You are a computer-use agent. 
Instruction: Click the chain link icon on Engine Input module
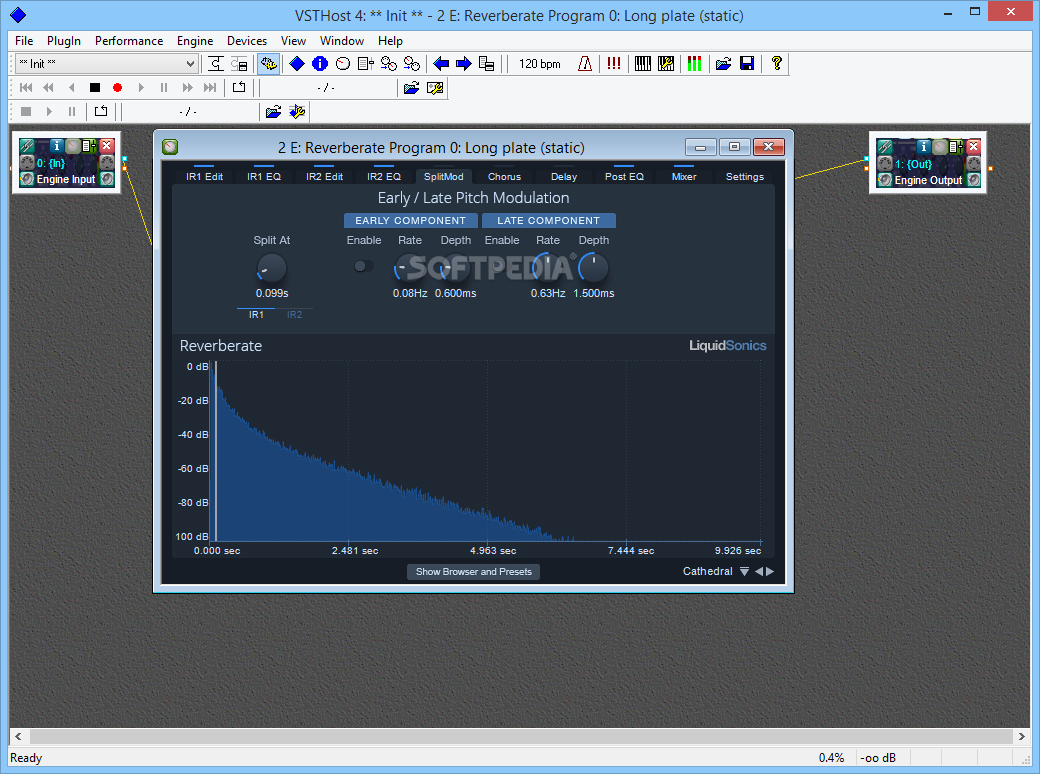tap(27, 145)
